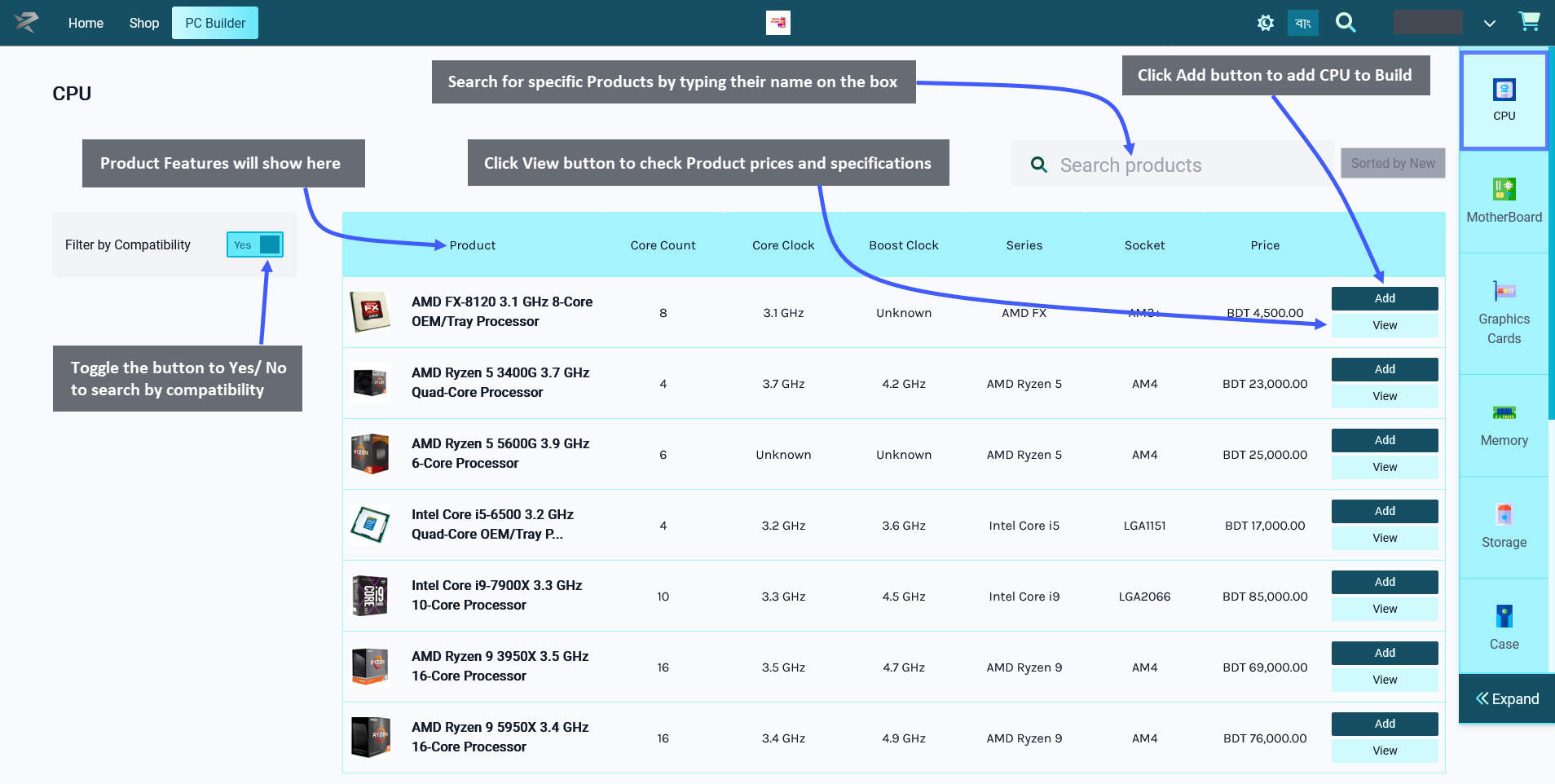Screen dimensions: 1555x784
Task: Click the Intel Core i9-7900X product name
Action: pyautogui.click(x=497, y=595)
